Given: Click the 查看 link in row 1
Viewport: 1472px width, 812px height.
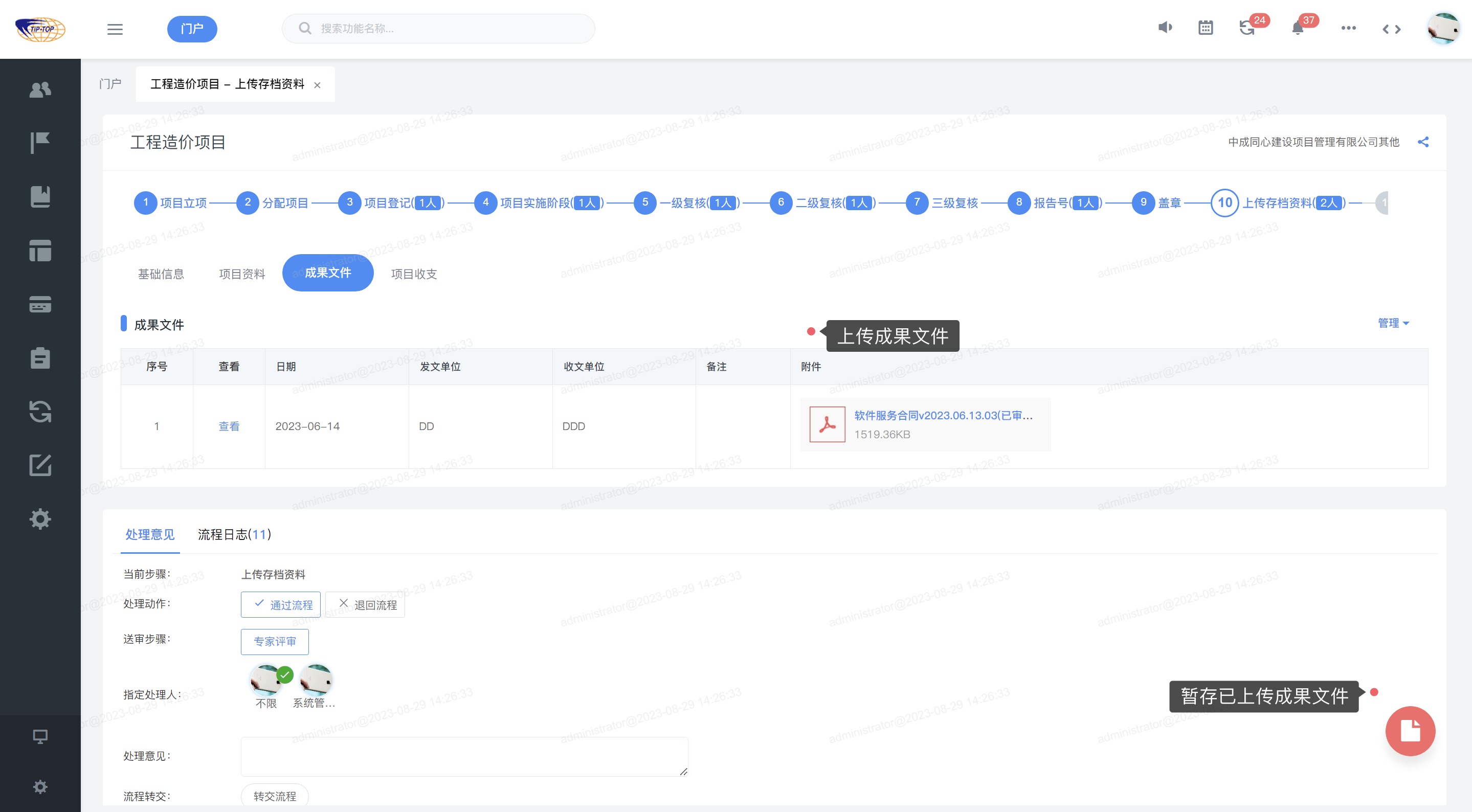Looking at the screenshot, I should point(229,426).
